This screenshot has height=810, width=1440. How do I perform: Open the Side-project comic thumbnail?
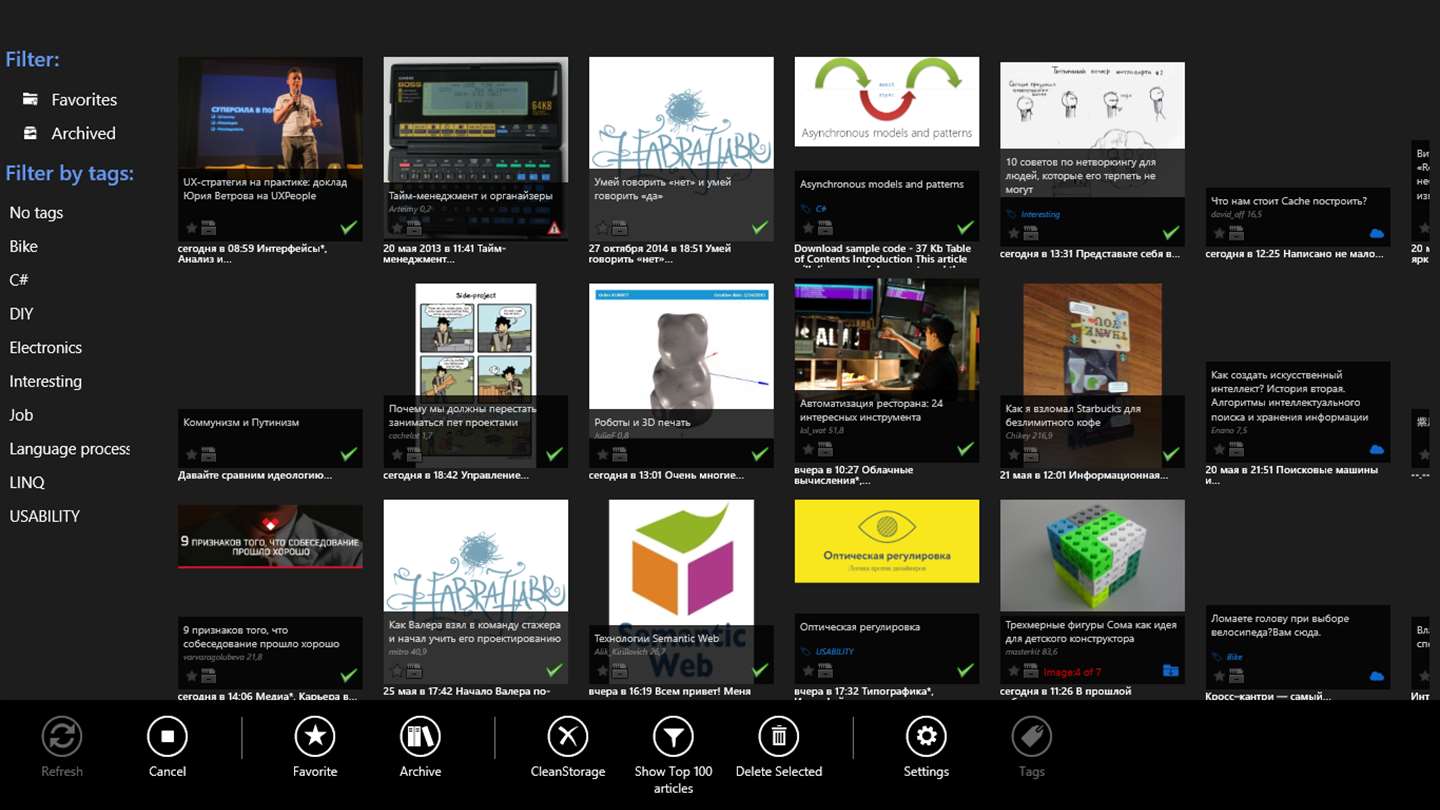pyautogui.click(x=476, y=340)
